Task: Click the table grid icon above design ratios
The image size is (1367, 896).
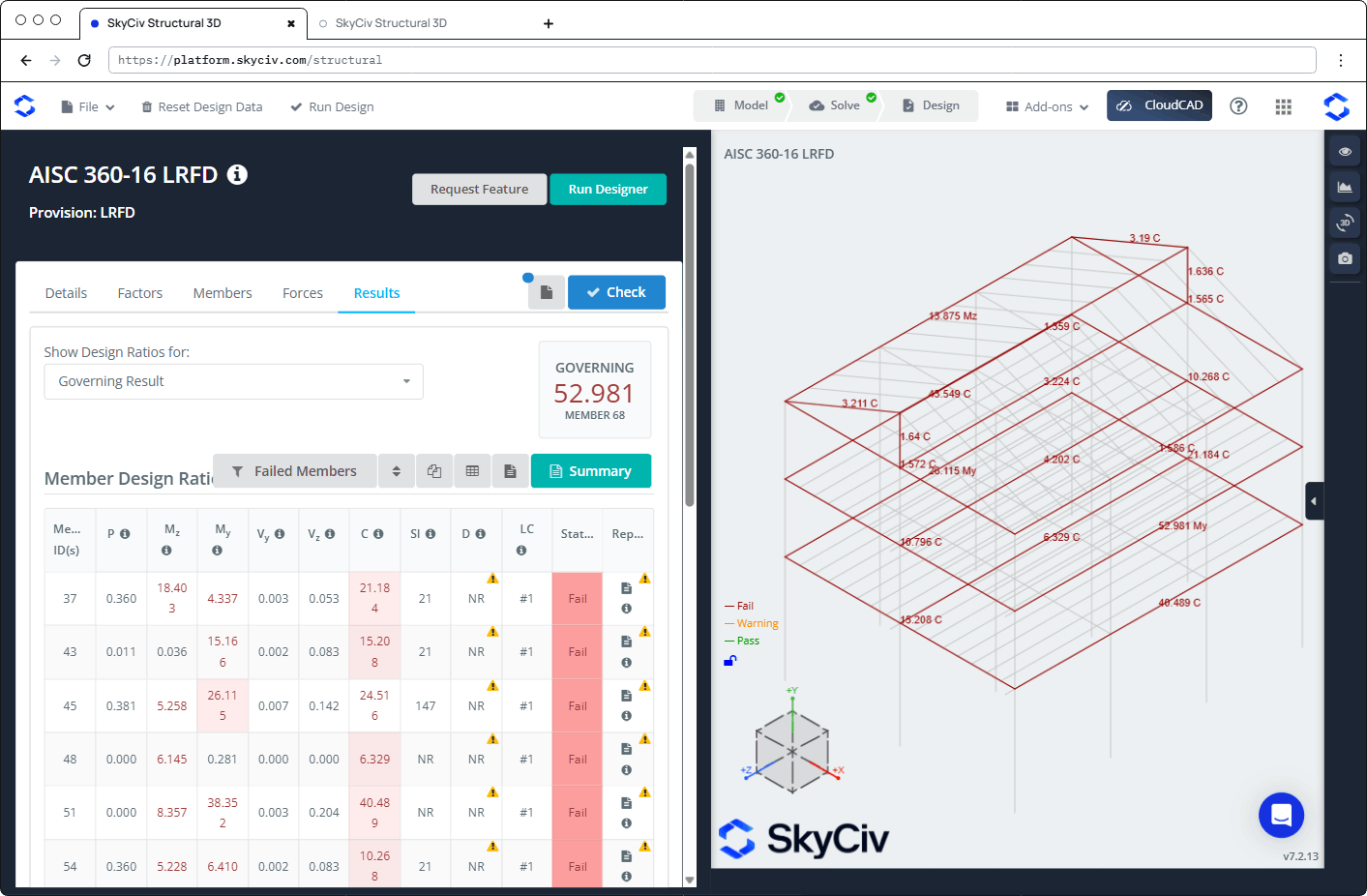Action: 472,471
